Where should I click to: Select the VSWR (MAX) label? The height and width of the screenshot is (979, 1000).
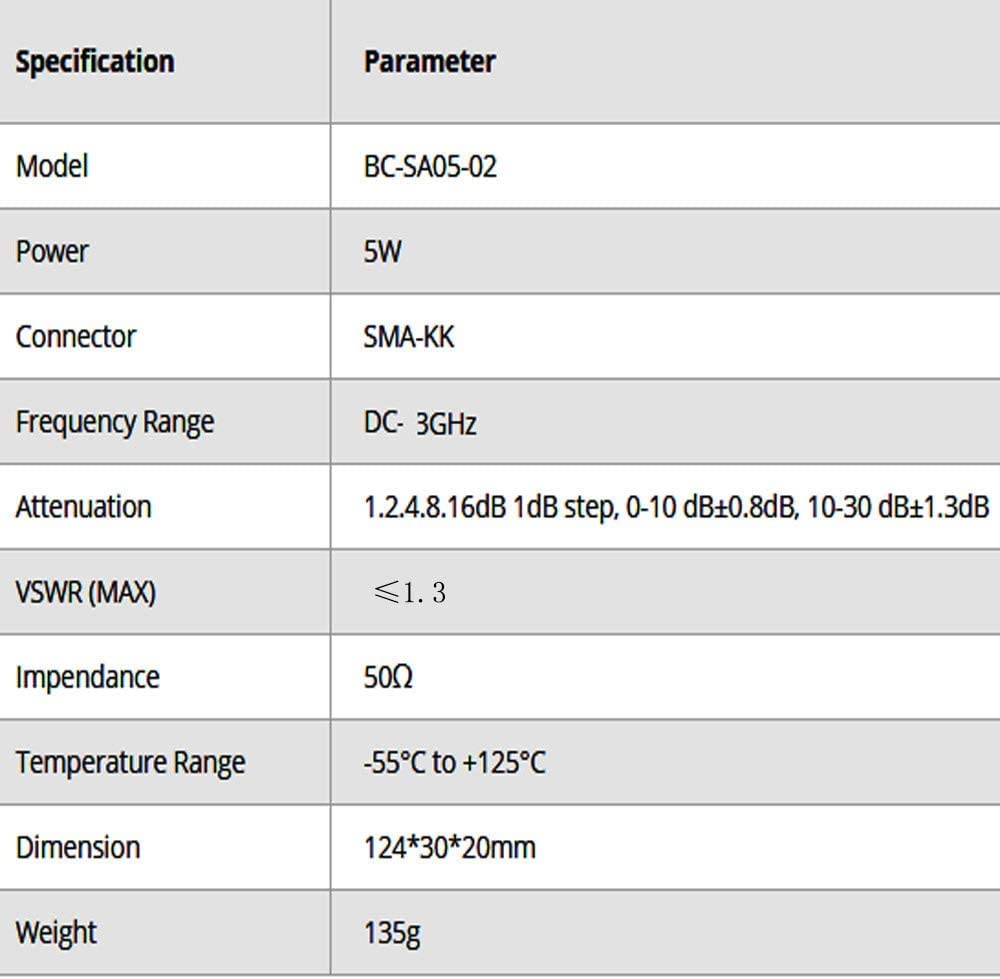coord(86,592)
